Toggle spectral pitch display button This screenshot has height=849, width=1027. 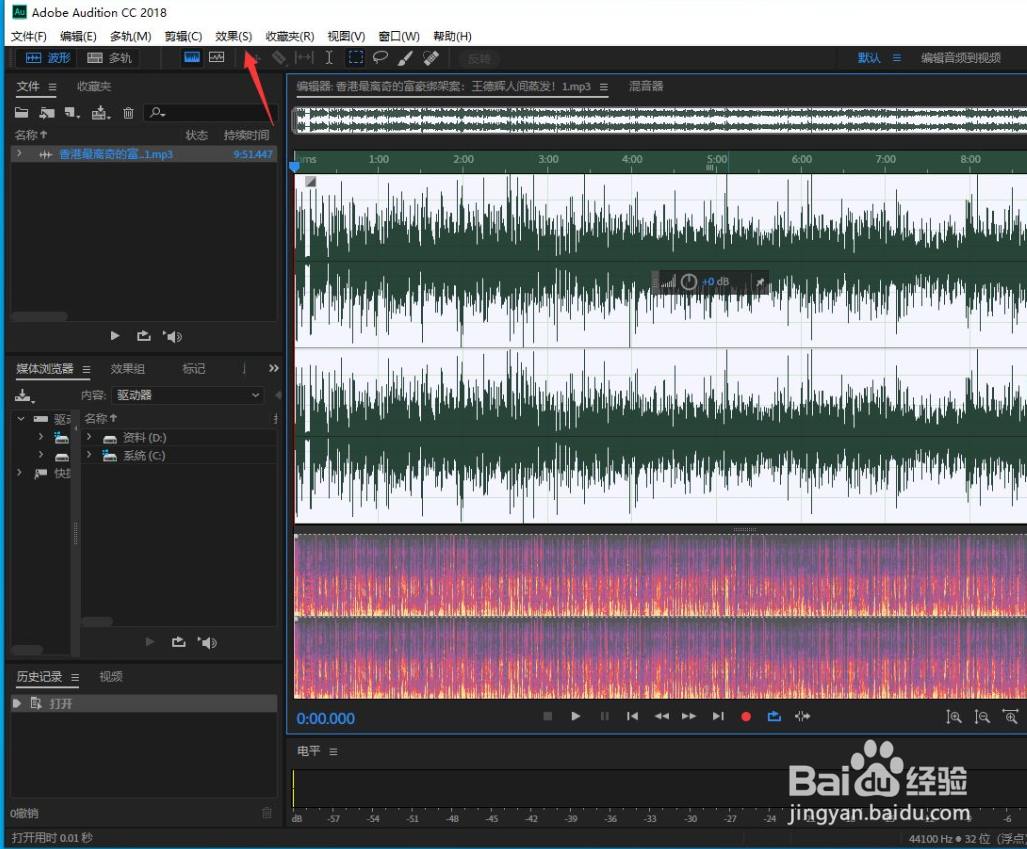pyautogui.click(x=217, y=57)
